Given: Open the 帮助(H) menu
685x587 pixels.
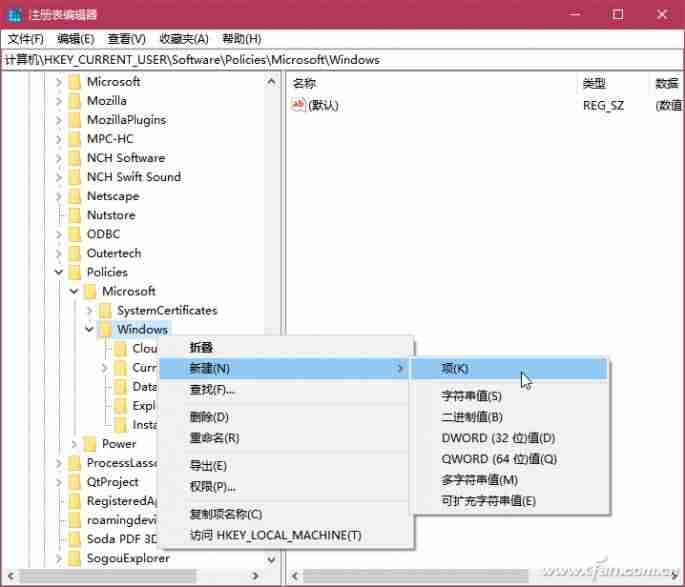Looking at the screenshot, I should tap(242, 39).
